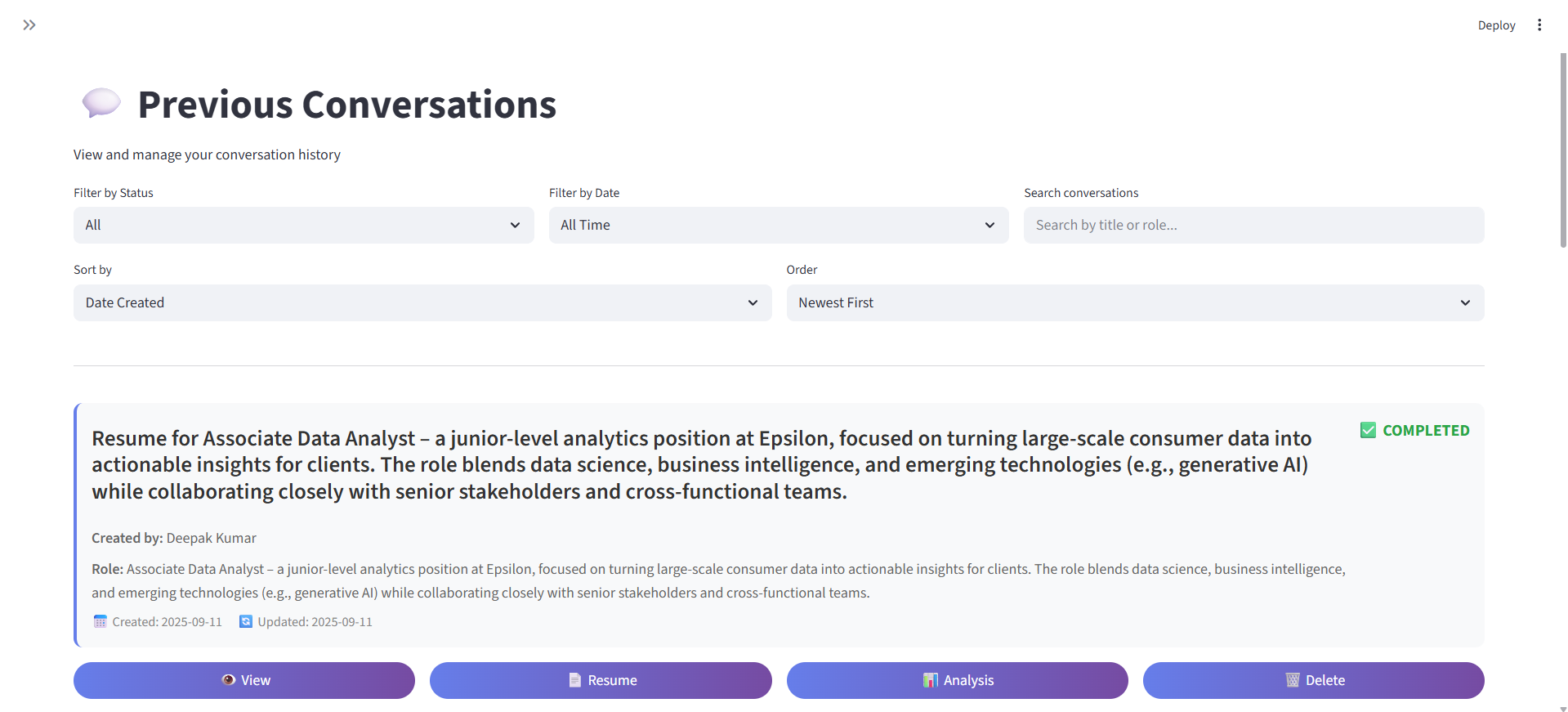1568x712 pixels.
Task: Open the three-dot main menu
Action: (1539, 25)
